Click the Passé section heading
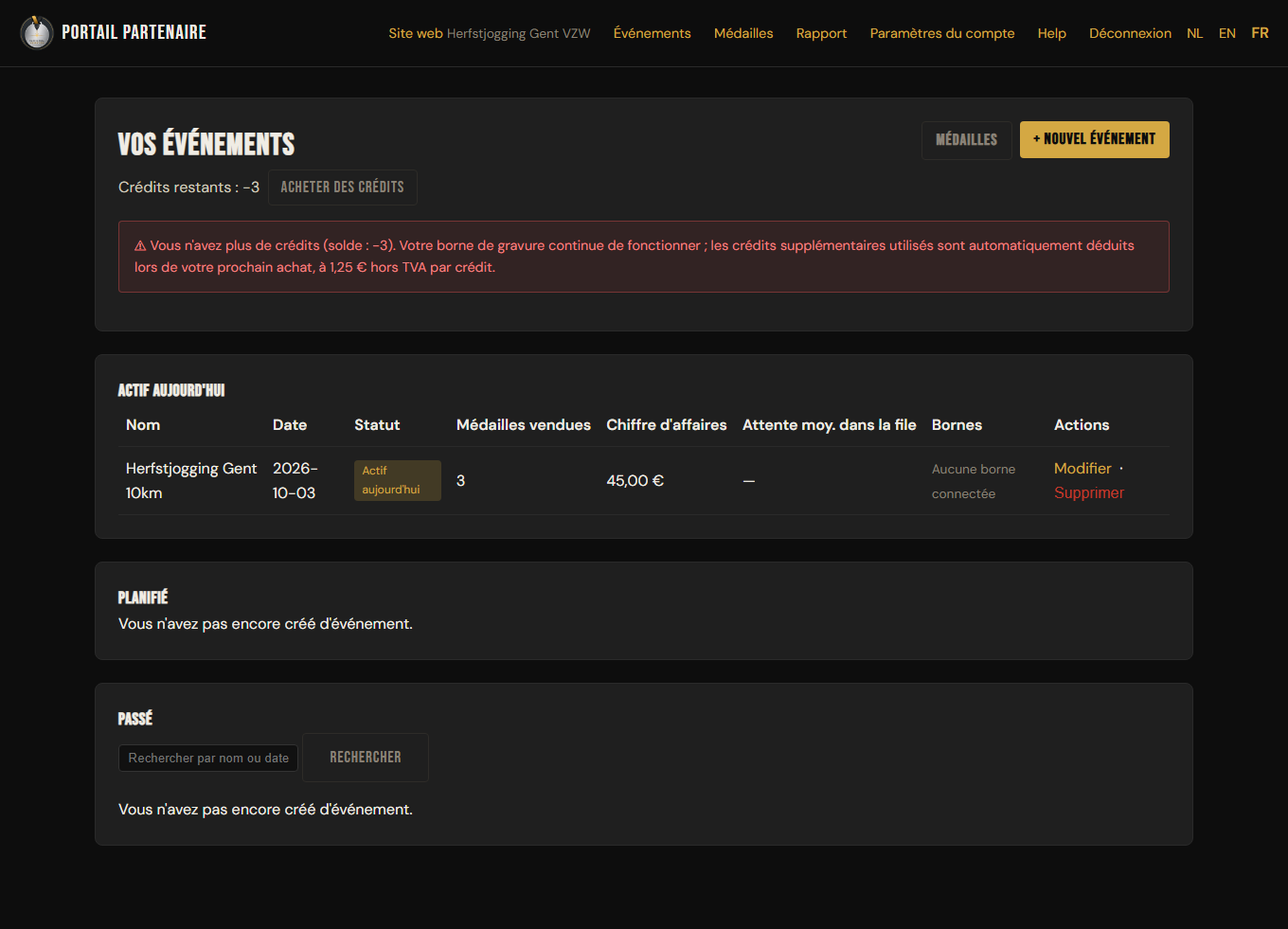Image resolution: width=1288 pixels, height=929 pixels. coord(135,719)
